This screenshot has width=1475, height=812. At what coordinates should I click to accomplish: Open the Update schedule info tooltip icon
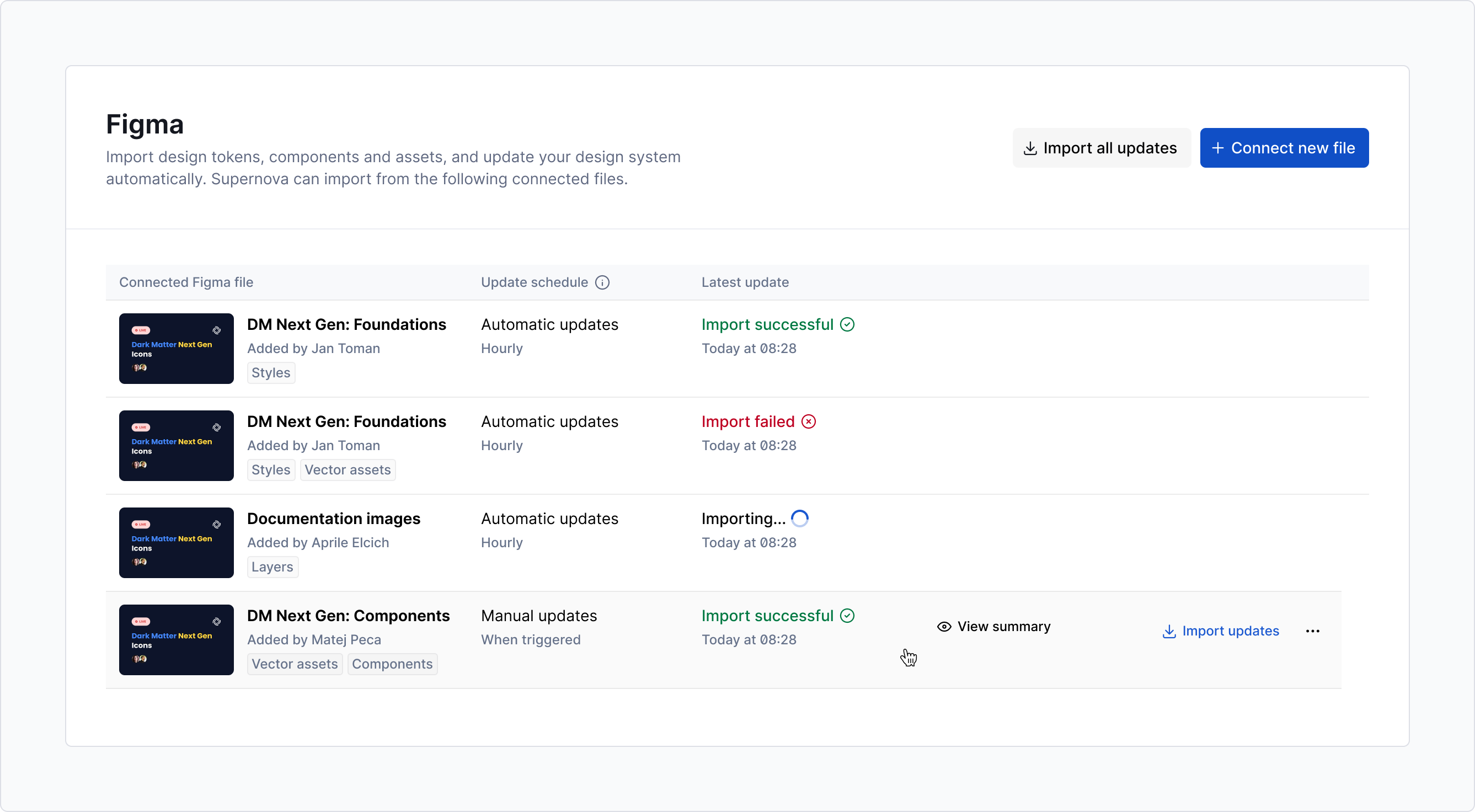603,282
